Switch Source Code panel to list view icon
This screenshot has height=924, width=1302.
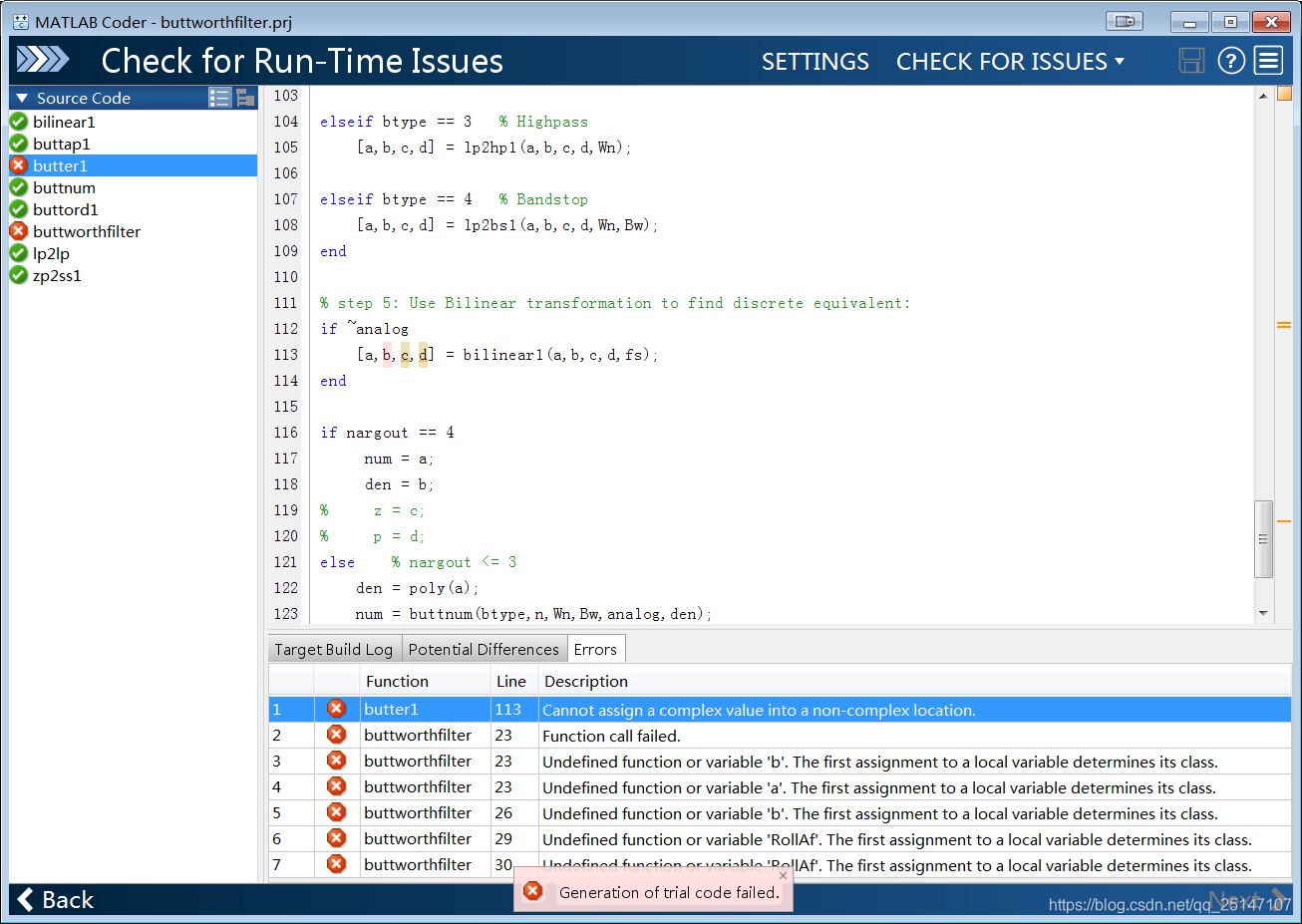(219, 98)
